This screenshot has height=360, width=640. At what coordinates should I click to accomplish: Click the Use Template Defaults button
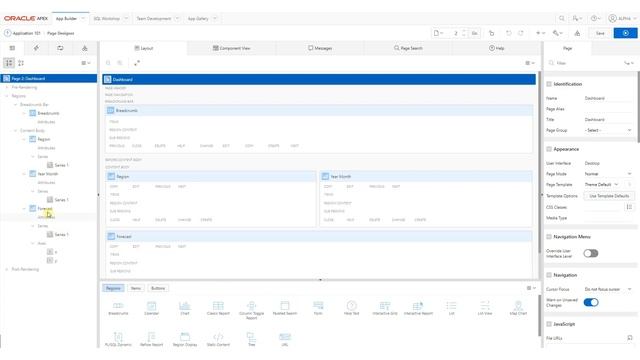609,196
